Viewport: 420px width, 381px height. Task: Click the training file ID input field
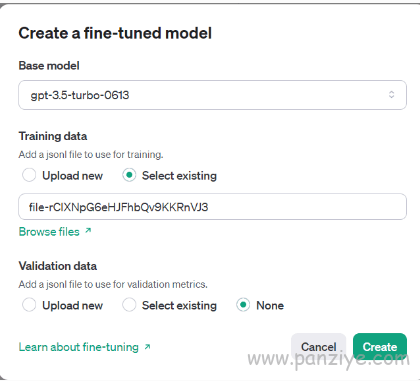[x=212, y=207]
